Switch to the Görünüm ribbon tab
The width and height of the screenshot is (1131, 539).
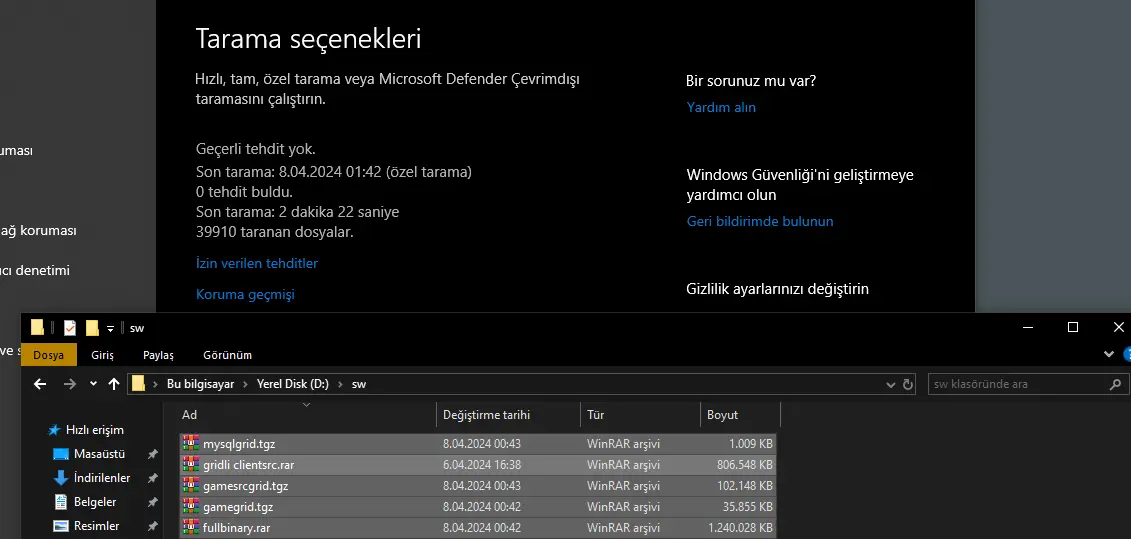tap(227, 355)
